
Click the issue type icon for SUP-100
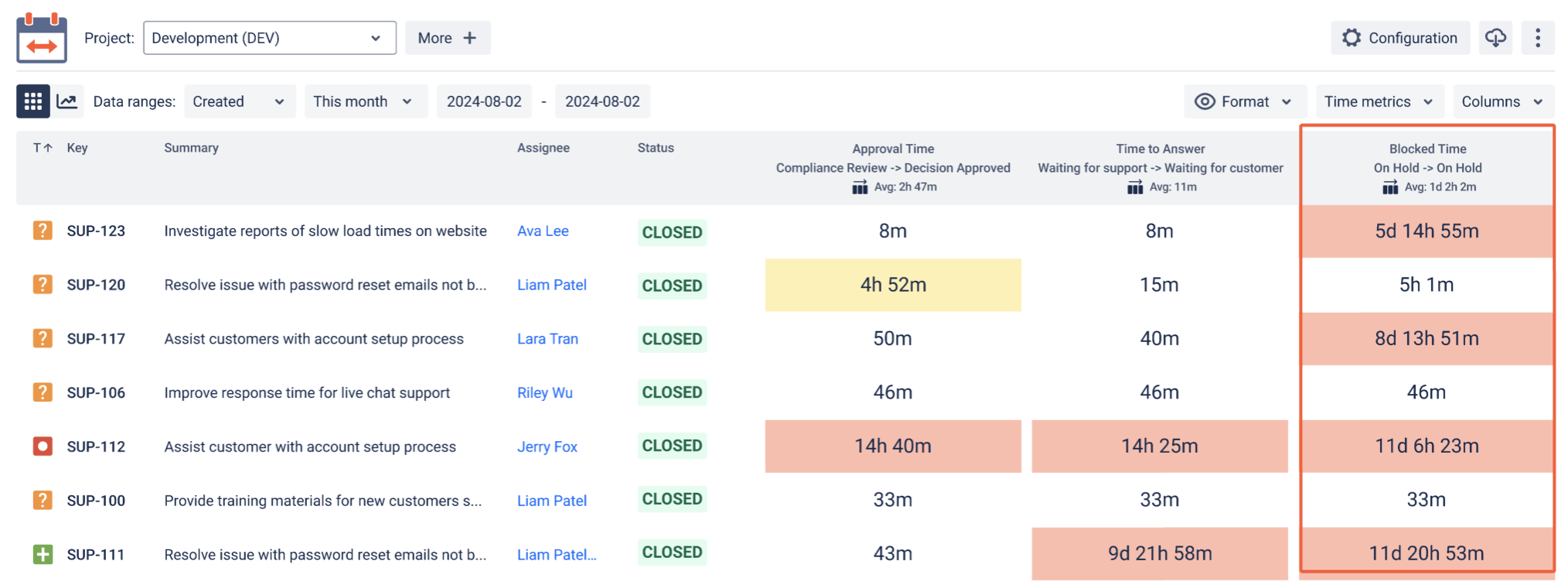[x=43, y=500]
